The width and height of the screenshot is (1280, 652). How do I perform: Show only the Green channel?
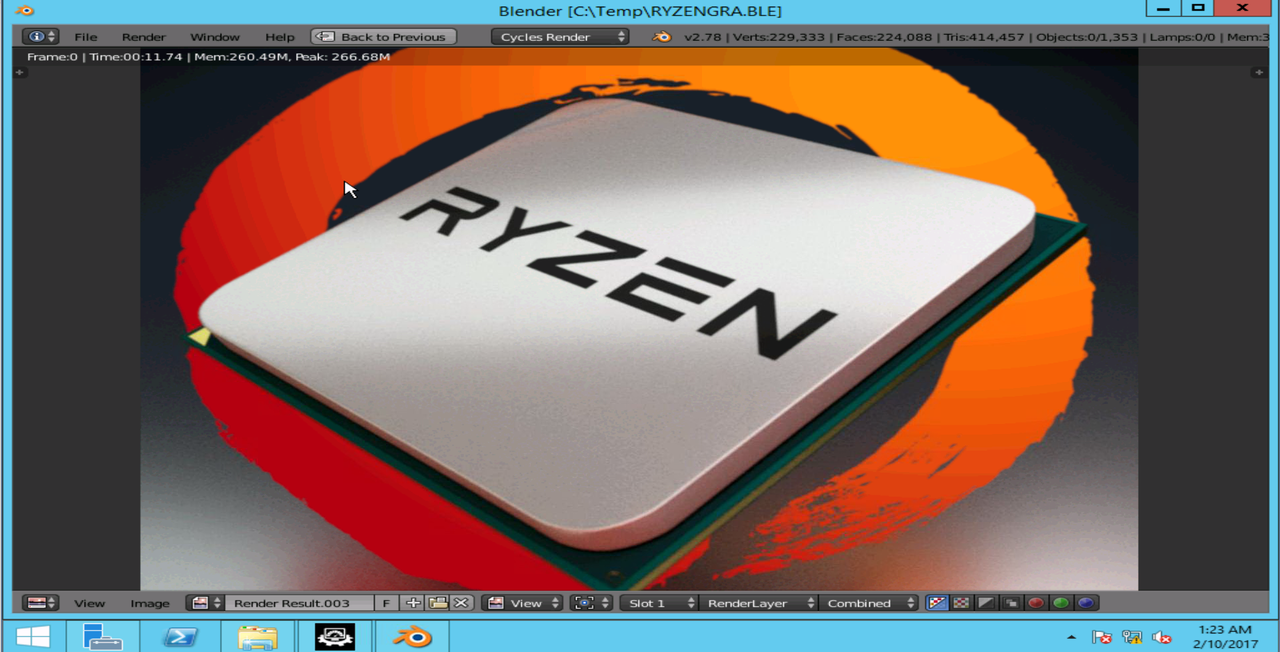coord(1061,603)
